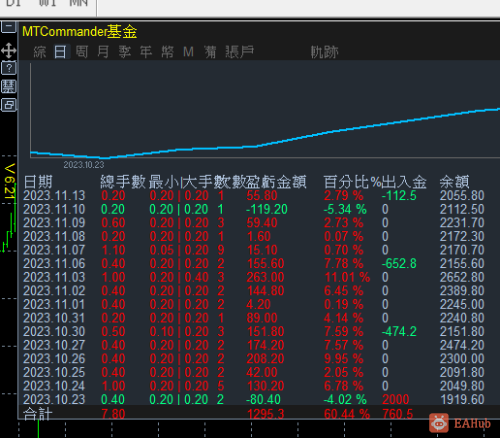The image size is (500, 438).
Task: Click the 0.20 | 0.40 lot range
Action: pos(179,277)
